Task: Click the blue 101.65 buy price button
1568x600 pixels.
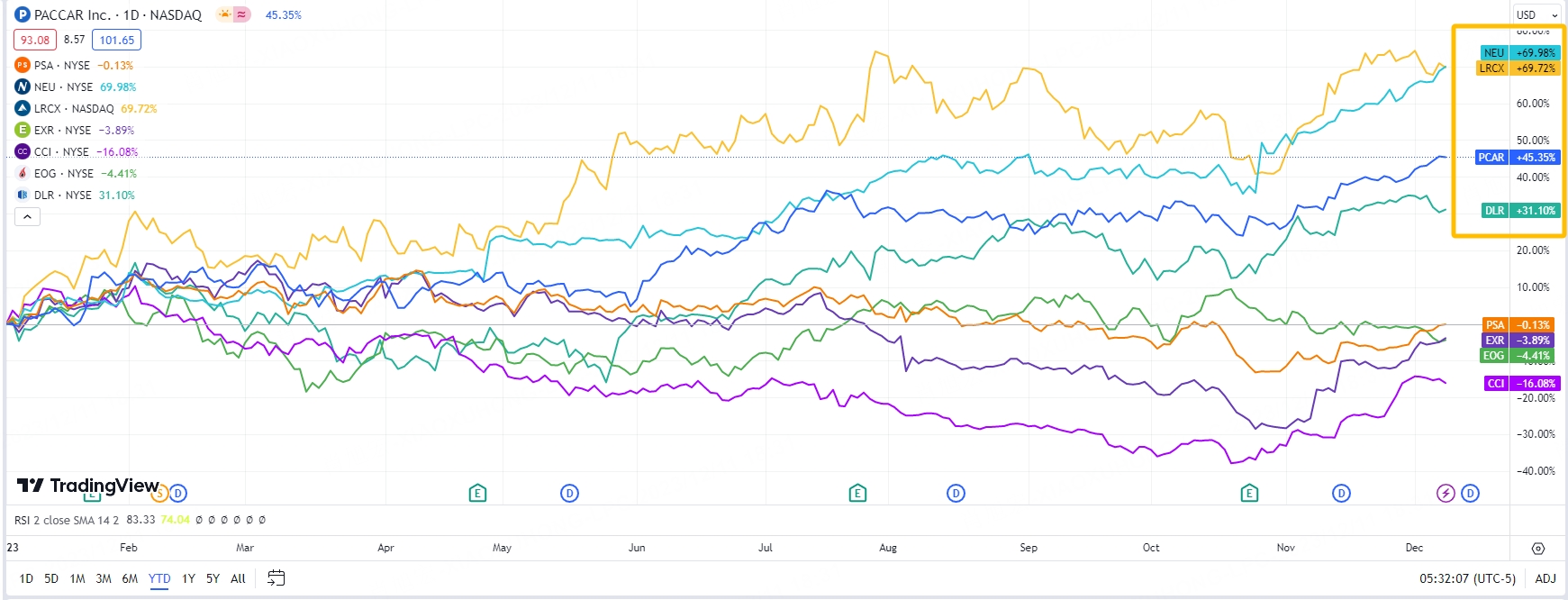Action: [117, 41]
